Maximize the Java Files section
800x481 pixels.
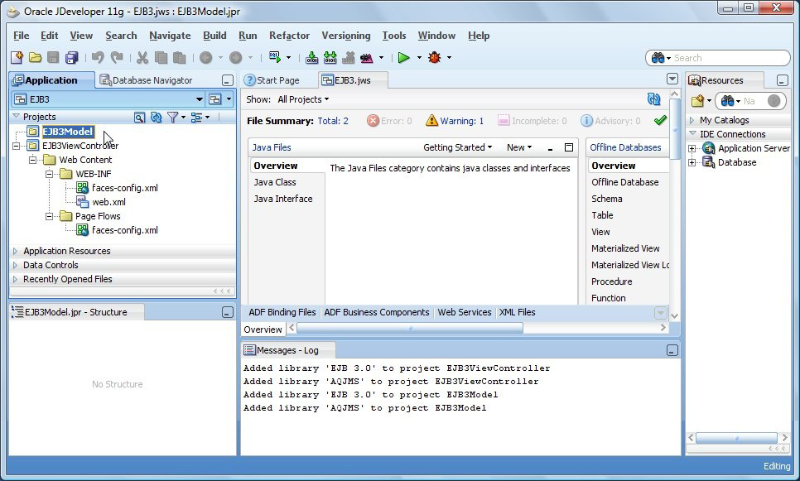tap(568, 147)
